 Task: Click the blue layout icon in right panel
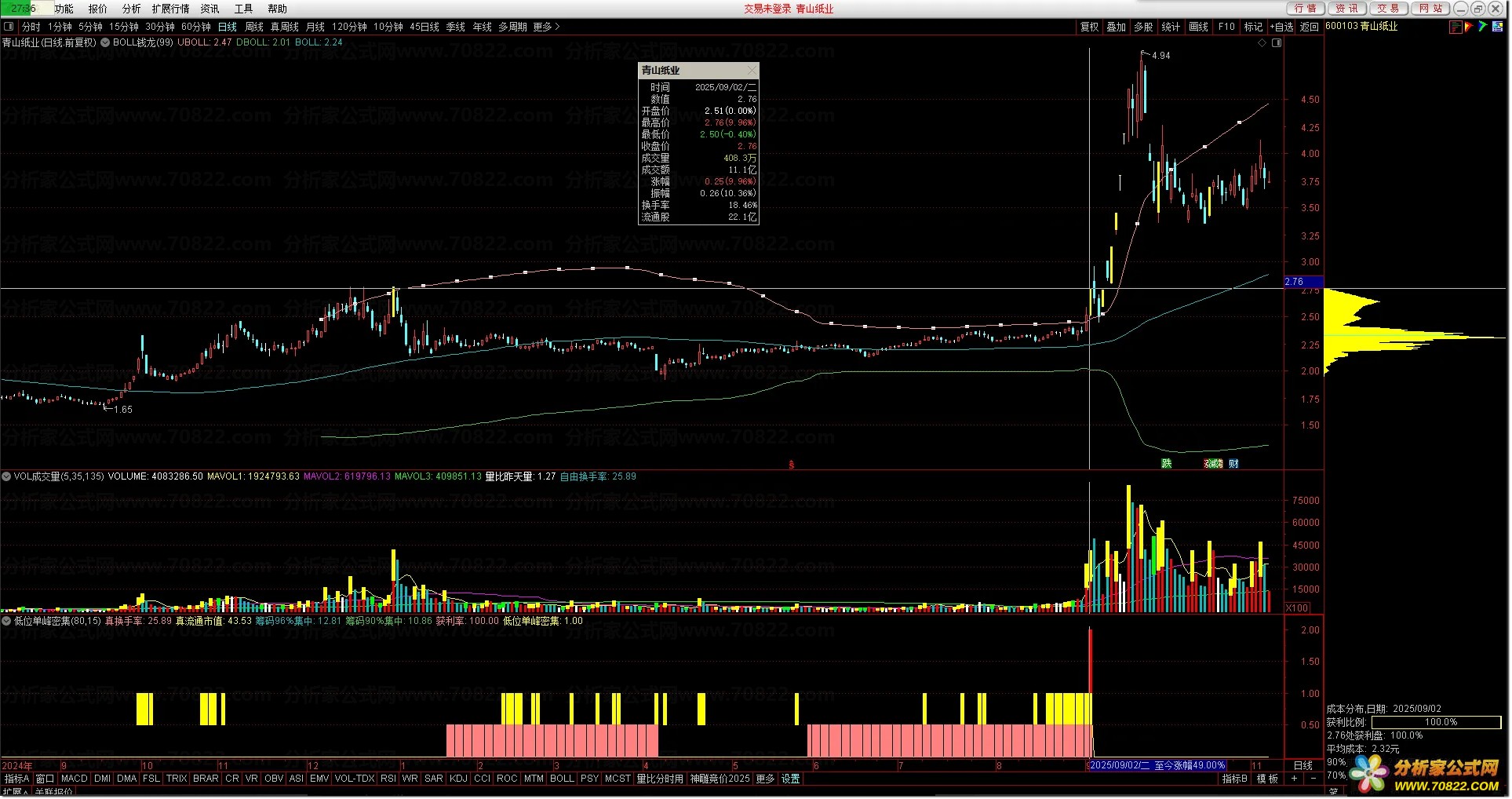[1496, 27]
